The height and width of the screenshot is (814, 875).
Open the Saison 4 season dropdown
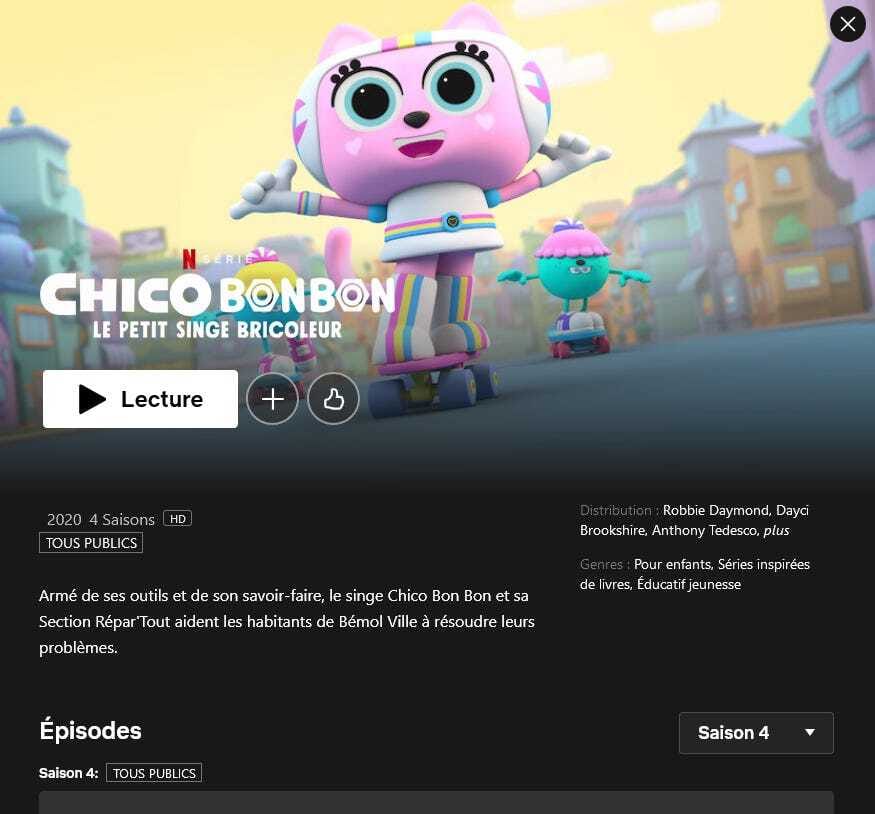click(x=756, y=733)
